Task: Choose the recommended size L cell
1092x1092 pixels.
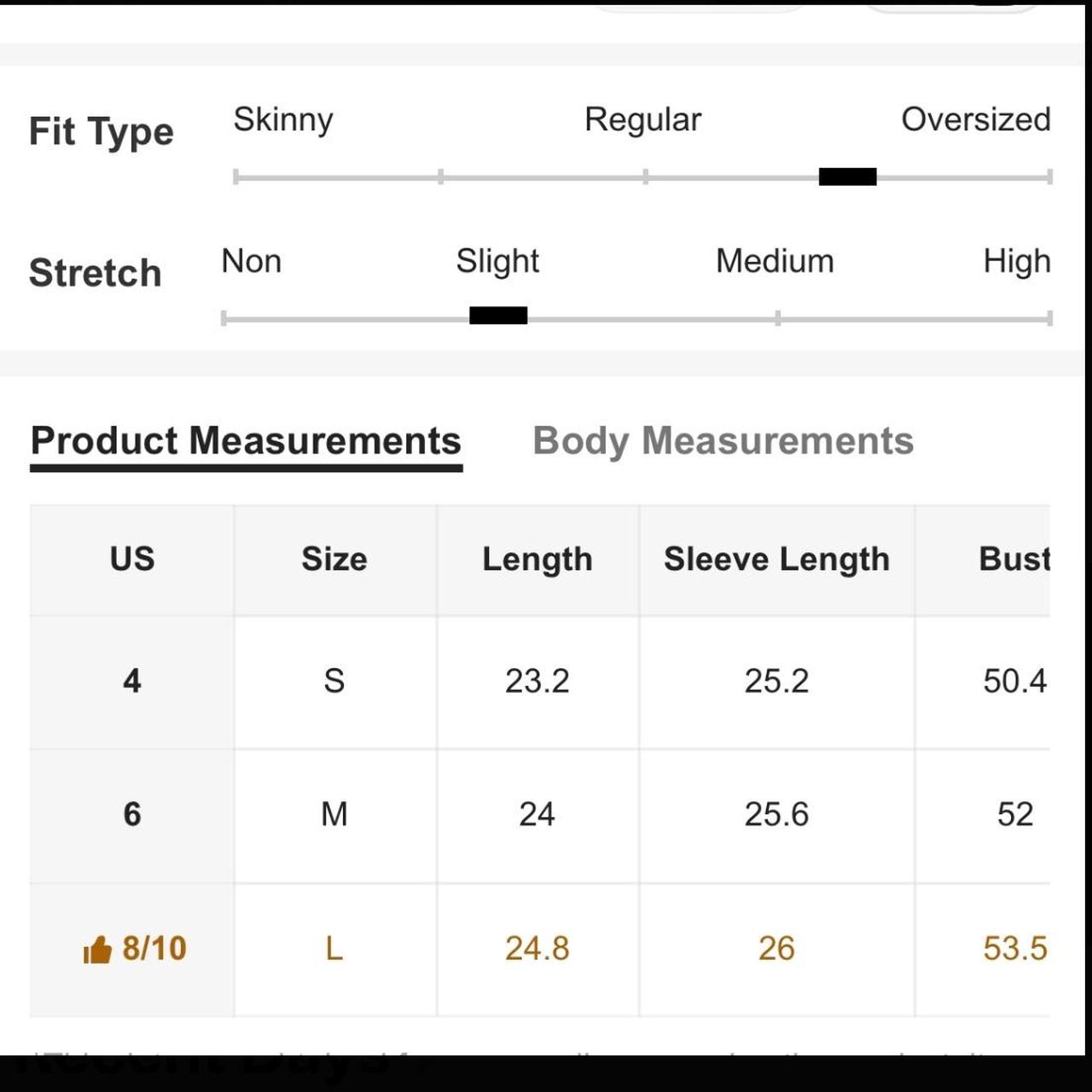Action: pyautogui.click(x=334, y=949)
